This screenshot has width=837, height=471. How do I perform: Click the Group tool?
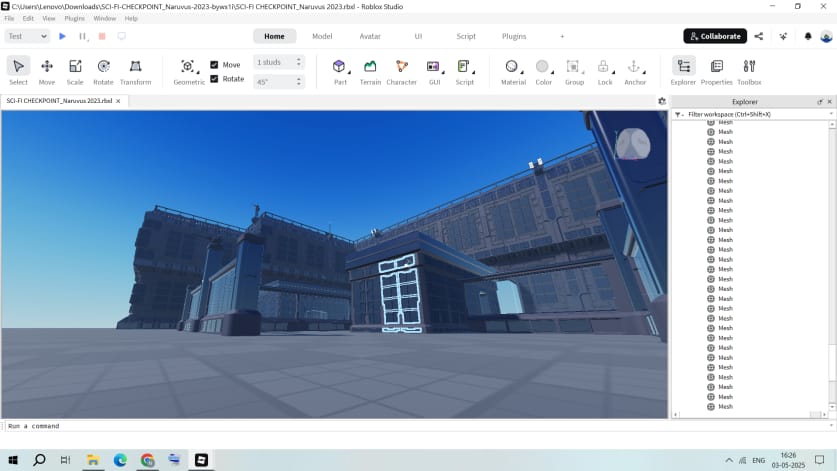click(573, 71)
